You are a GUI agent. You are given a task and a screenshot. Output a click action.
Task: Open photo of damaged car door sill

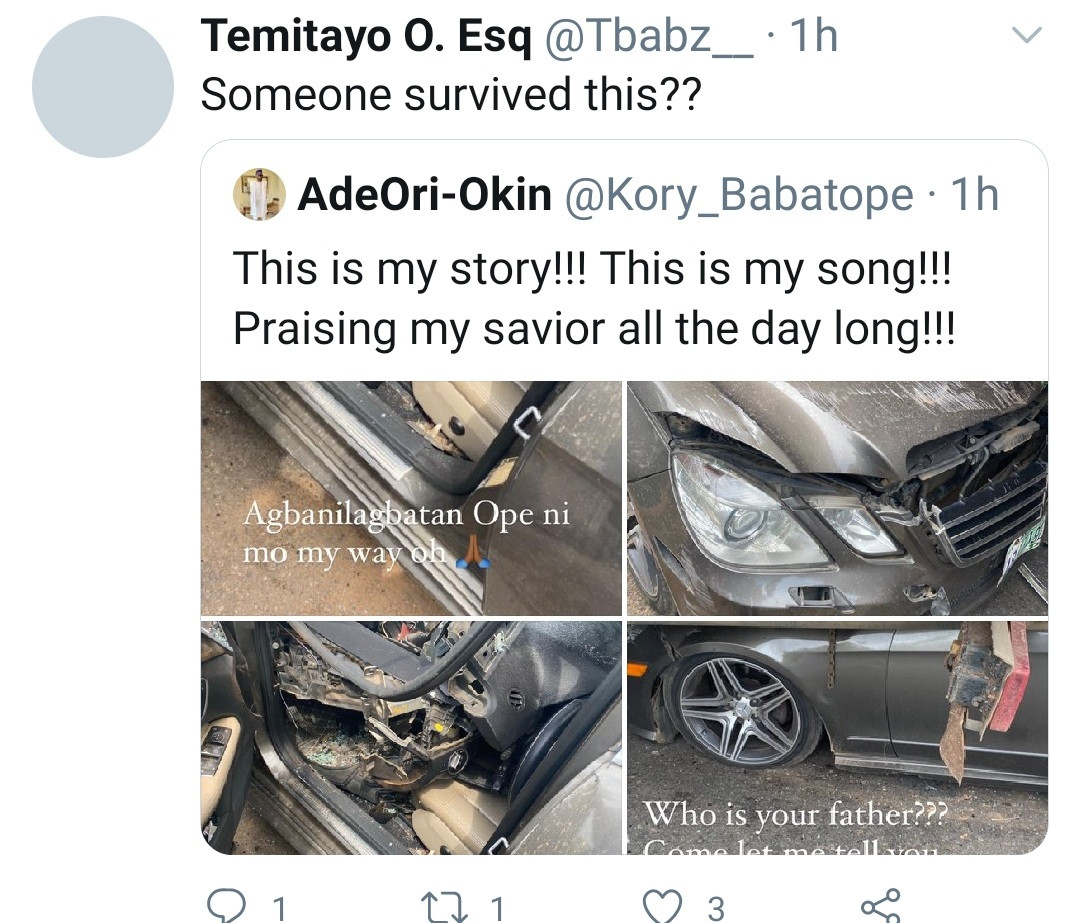411,498
